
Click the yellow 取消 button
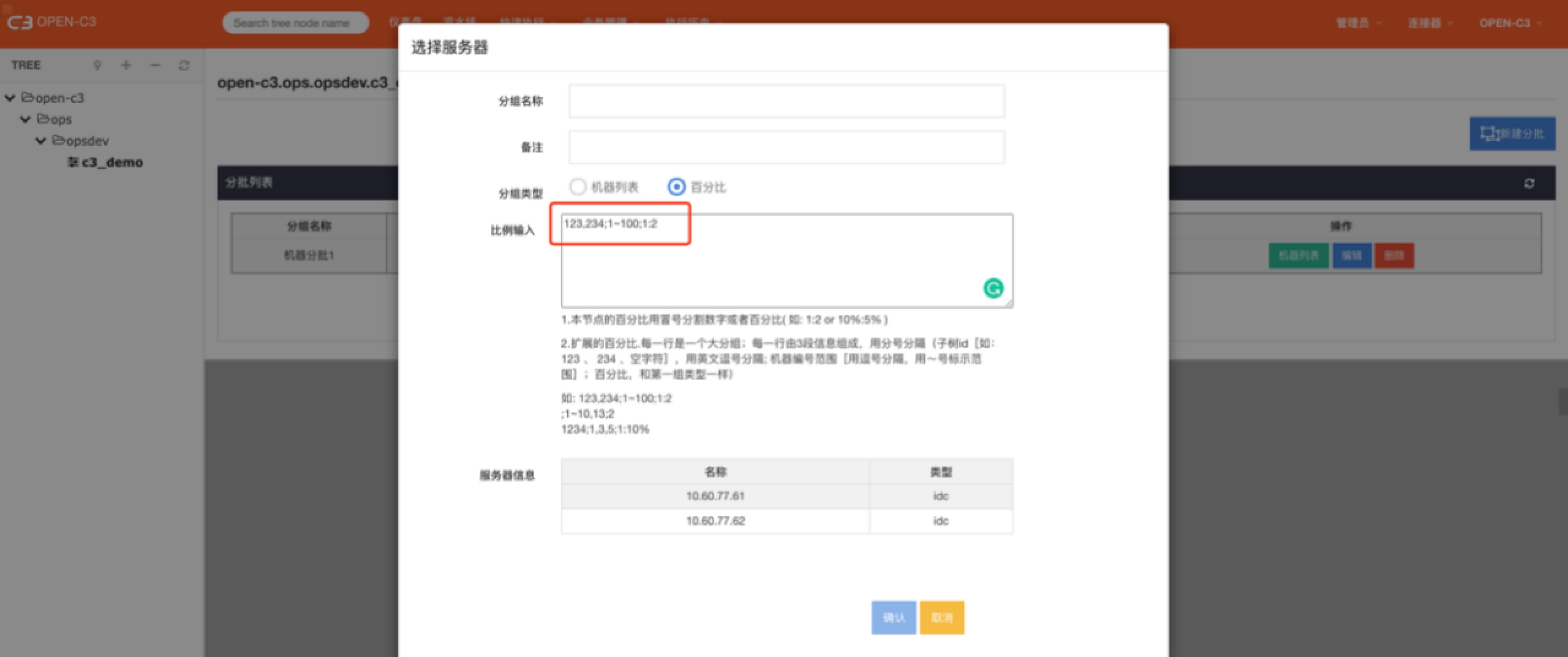click(941, 617)
